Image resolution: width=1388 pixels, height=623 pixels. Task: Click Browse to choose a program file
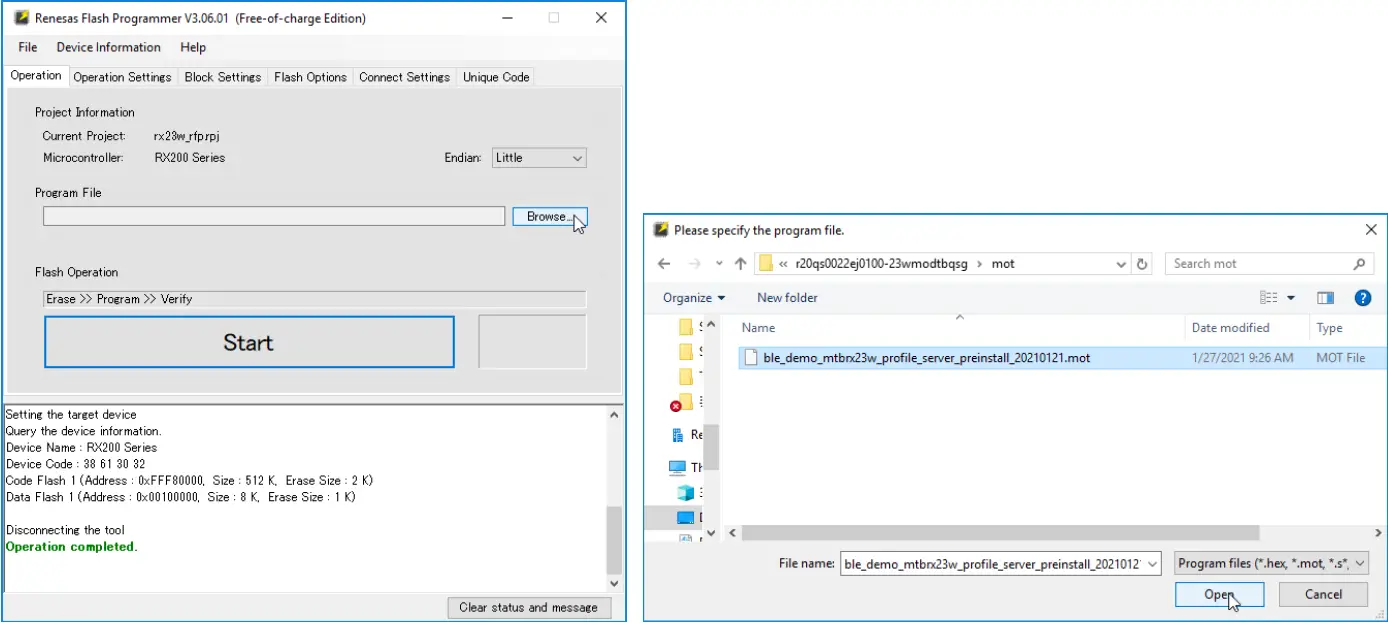549,215
